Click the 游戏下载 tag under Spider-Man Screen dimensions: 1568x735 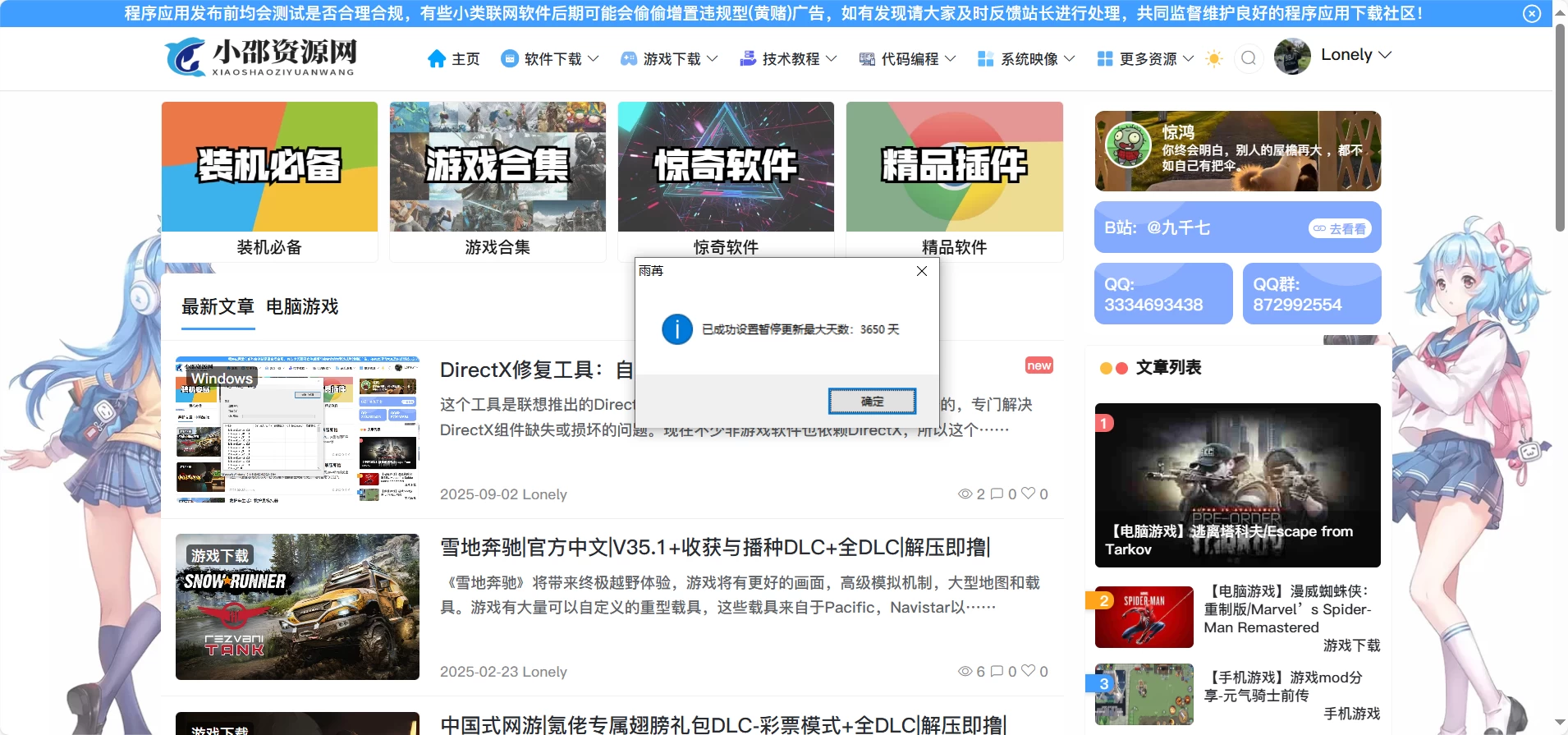1352,645
